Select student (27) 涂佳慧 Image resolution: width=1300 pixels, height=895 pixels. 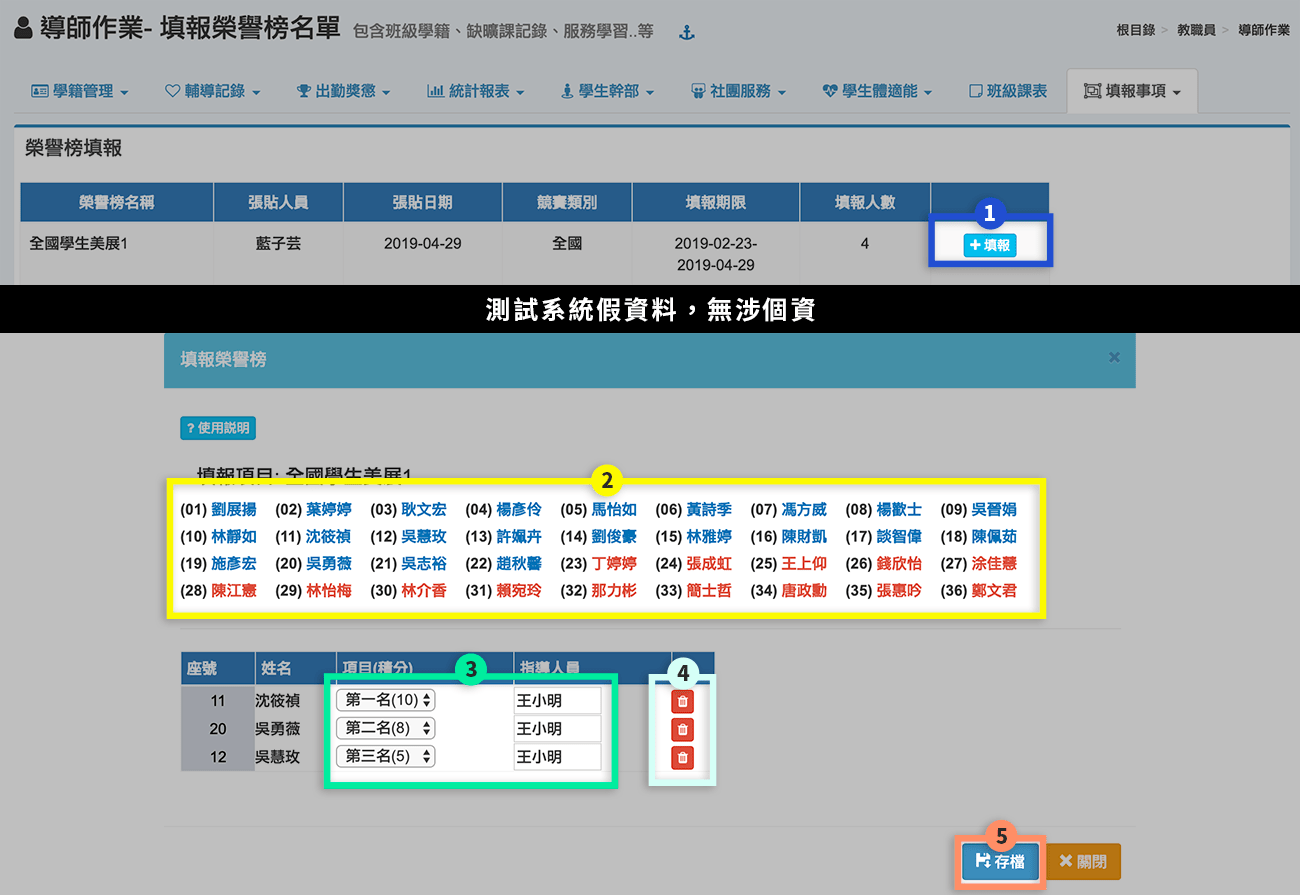[994, 563]
